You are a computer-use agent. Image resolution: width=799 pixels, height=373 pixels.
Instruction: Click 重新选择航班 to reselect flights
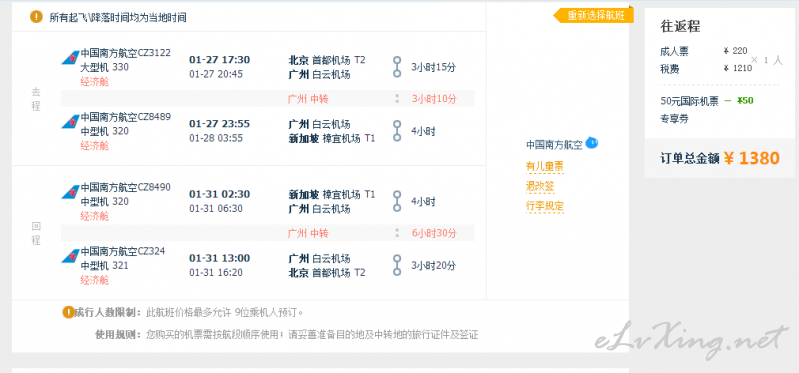coord(594,15)
